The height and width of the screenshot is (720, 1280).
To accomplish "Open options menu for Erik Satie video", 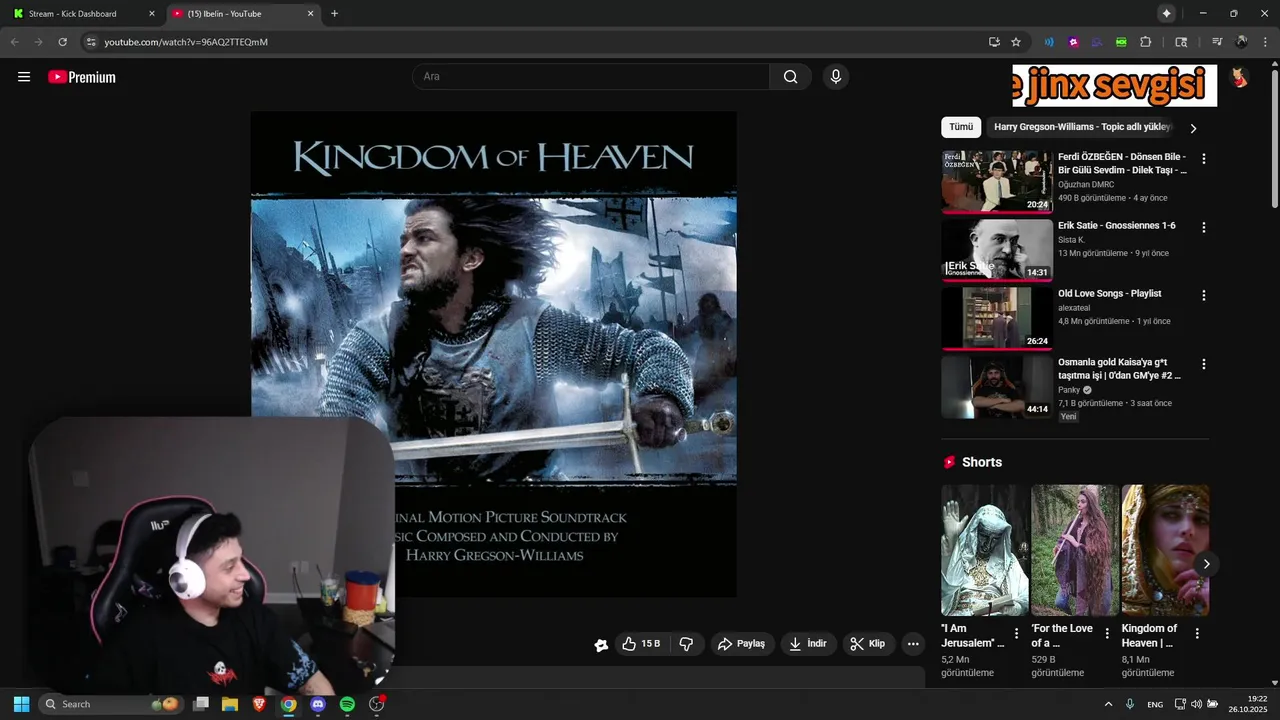I will (x=1203, y=227).
